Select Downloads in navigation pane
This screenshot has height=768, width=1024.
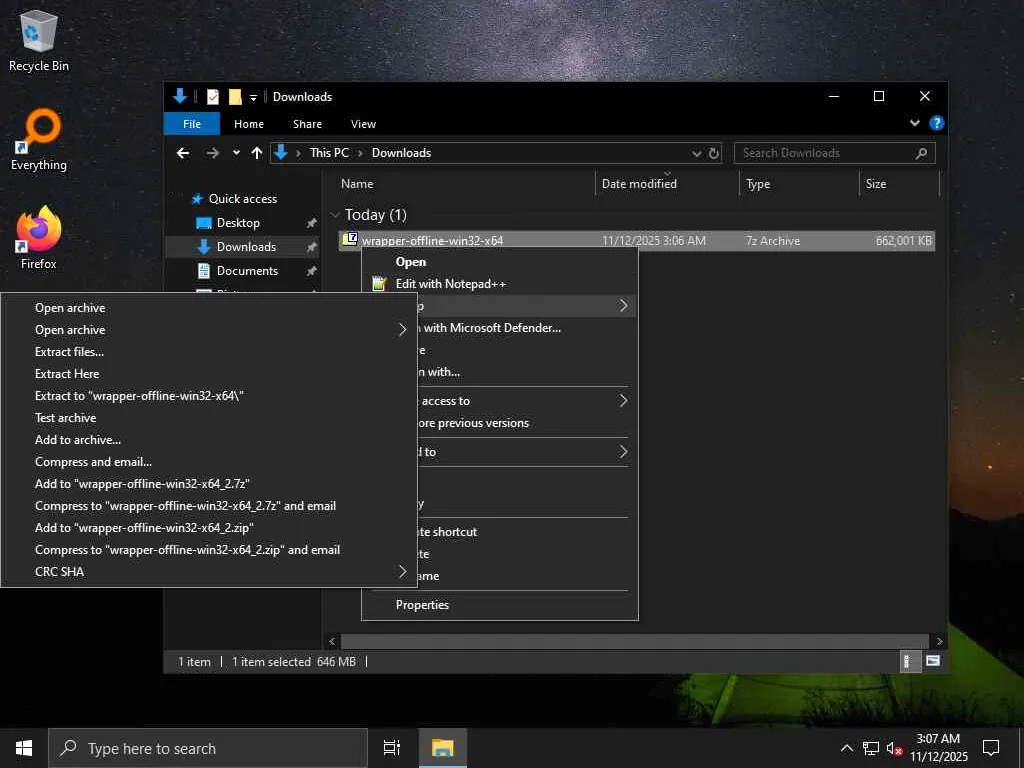click(x=246, y=246)
